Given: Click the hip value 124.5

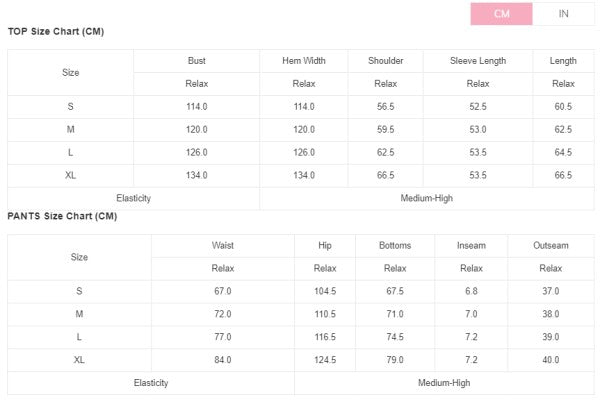Looking at the screenshot, I should (324, 360).
